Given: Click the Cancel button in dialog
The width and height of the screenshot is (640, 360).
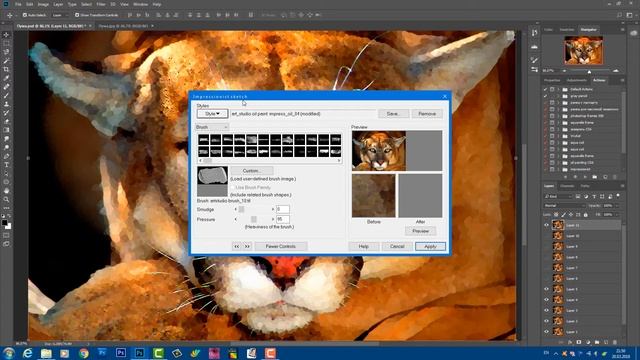Looking at the screenshot, I should (x=397, y=247).
